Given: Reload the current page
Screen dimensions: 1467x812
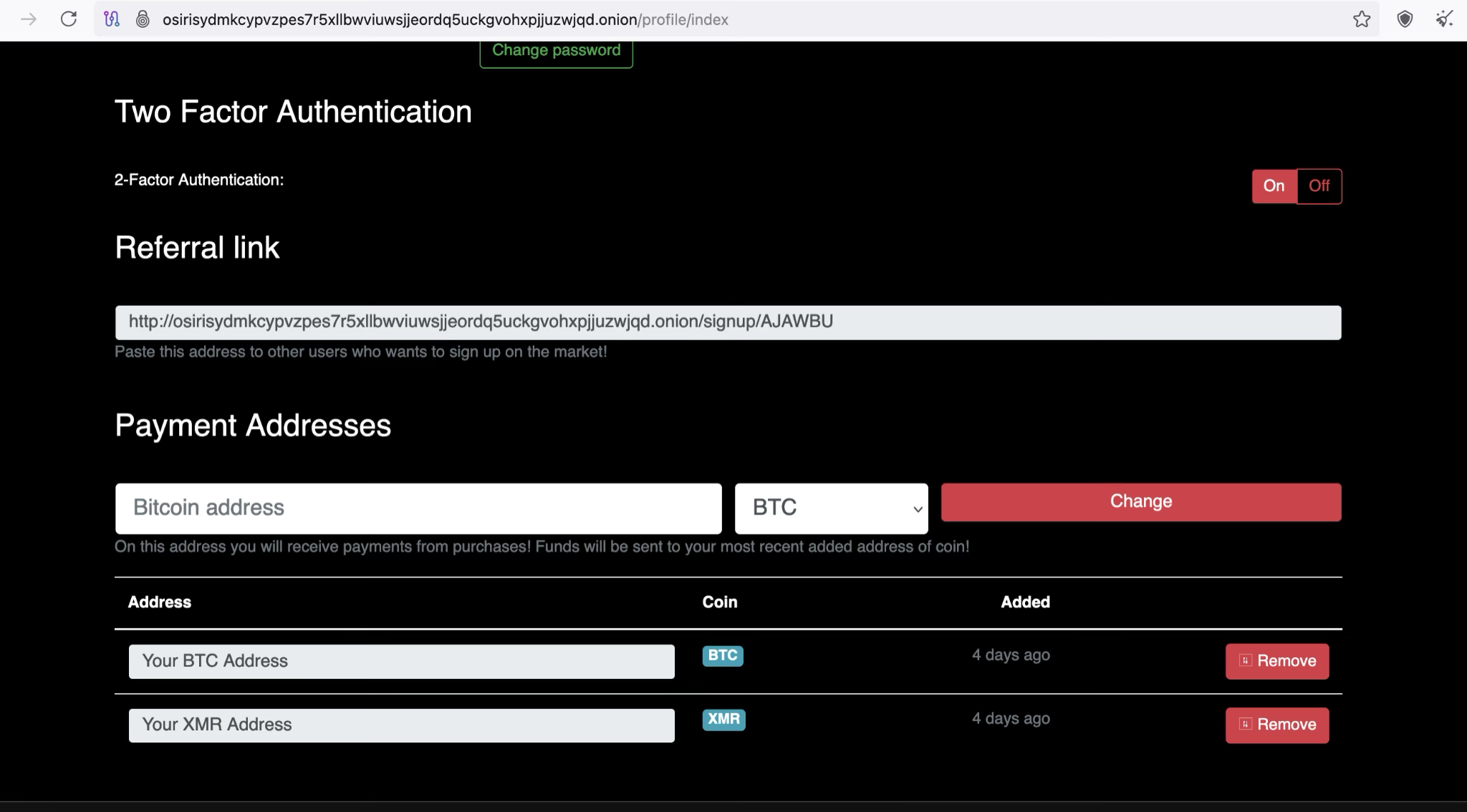Looking at the screenshot, I should 69,19.
